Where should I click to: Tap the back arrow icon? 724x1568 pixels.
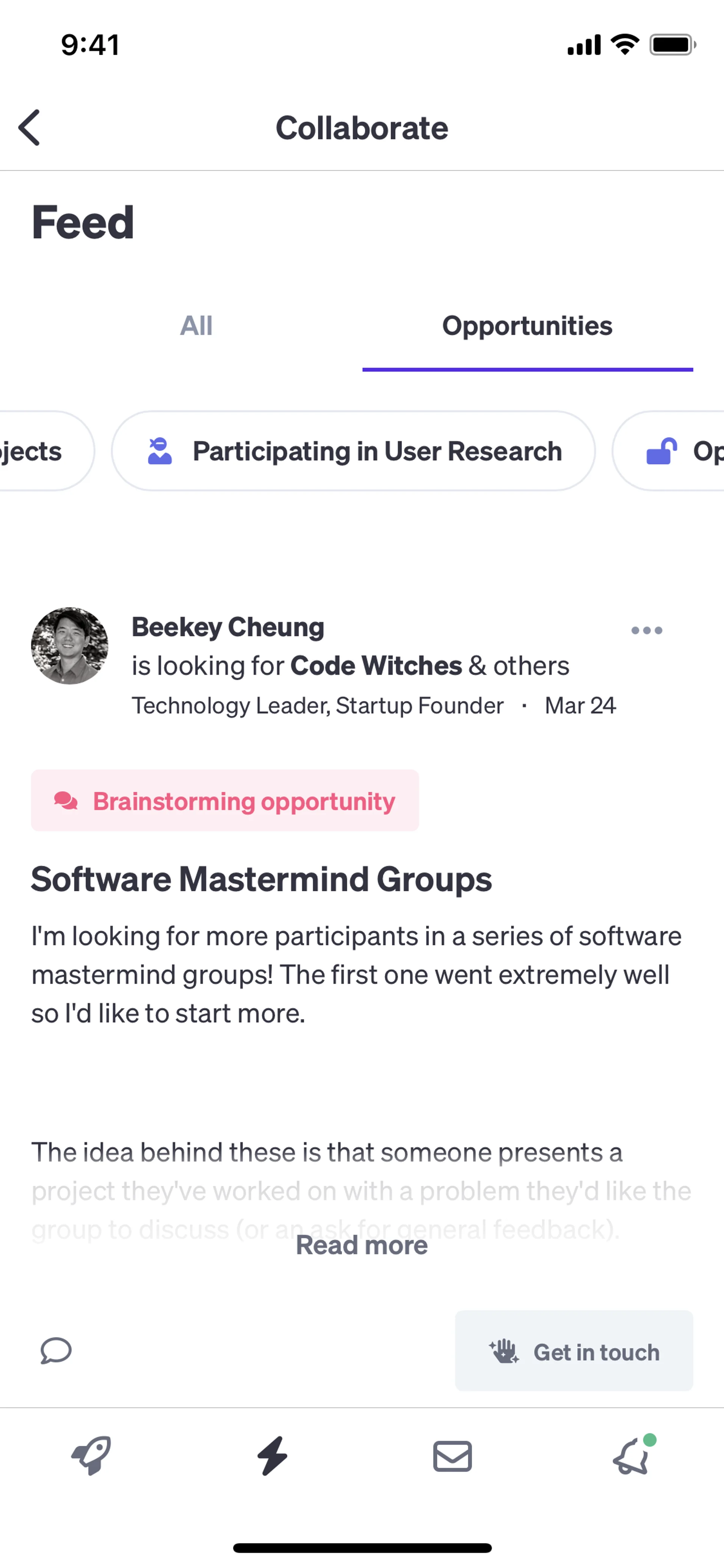tap(29, 128)
